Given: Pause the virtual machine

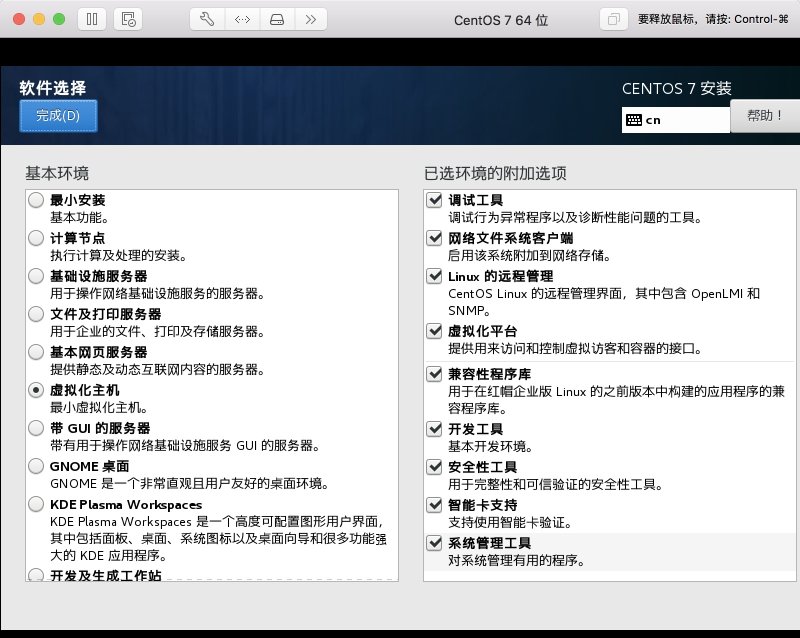Looking at the screenshot, I should coord(92,19).
